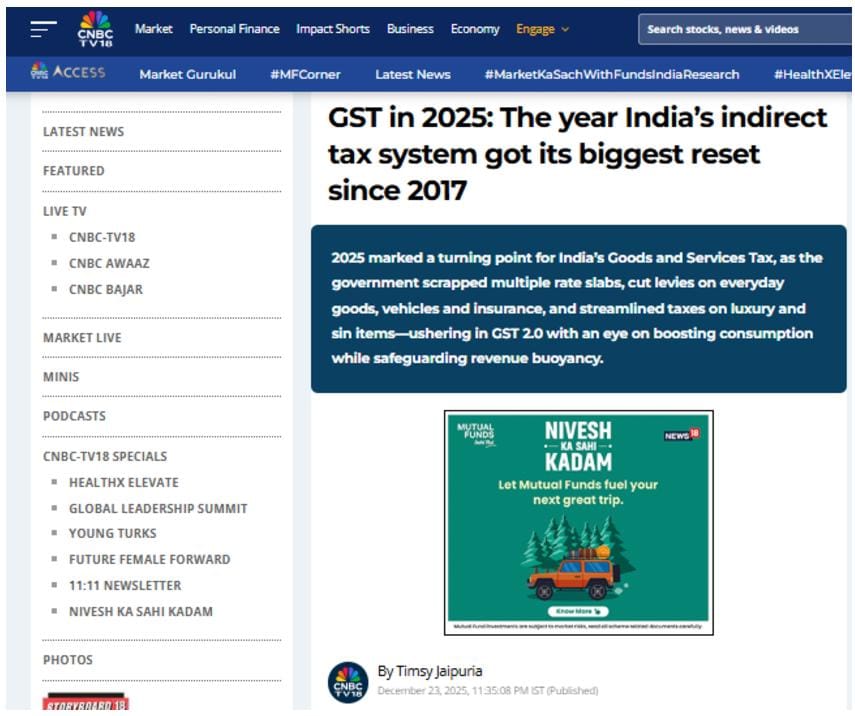Image resolution: width=855 pixels, height=716 pixels.
Task: Open CNBC-TV18 live channel
Action: [102, 237]
